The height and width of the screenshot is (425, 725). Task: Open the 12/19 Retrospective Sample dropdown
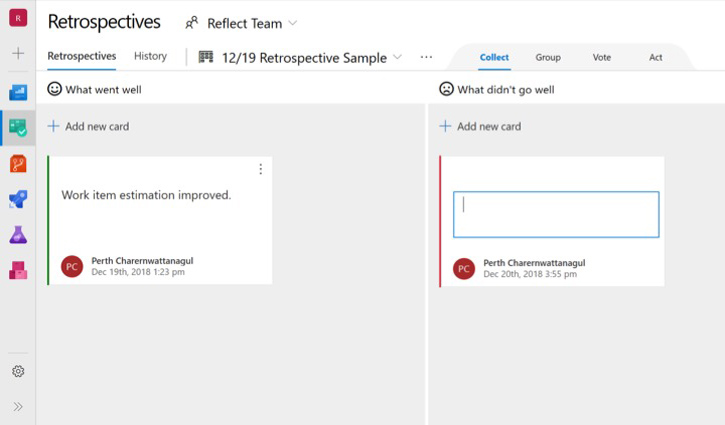pyautogui.click(x=398, y=57)
